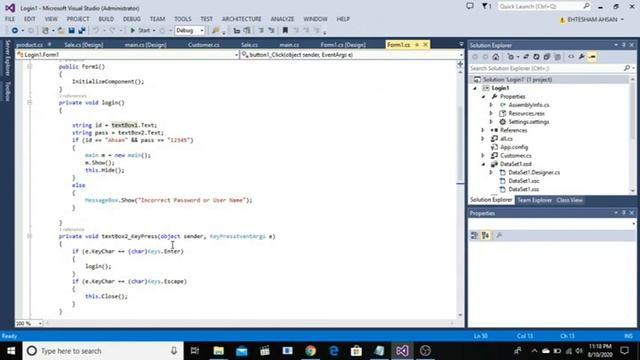Expand the References node
Viewport: 640px width, 360px height.
click(483, 130)
